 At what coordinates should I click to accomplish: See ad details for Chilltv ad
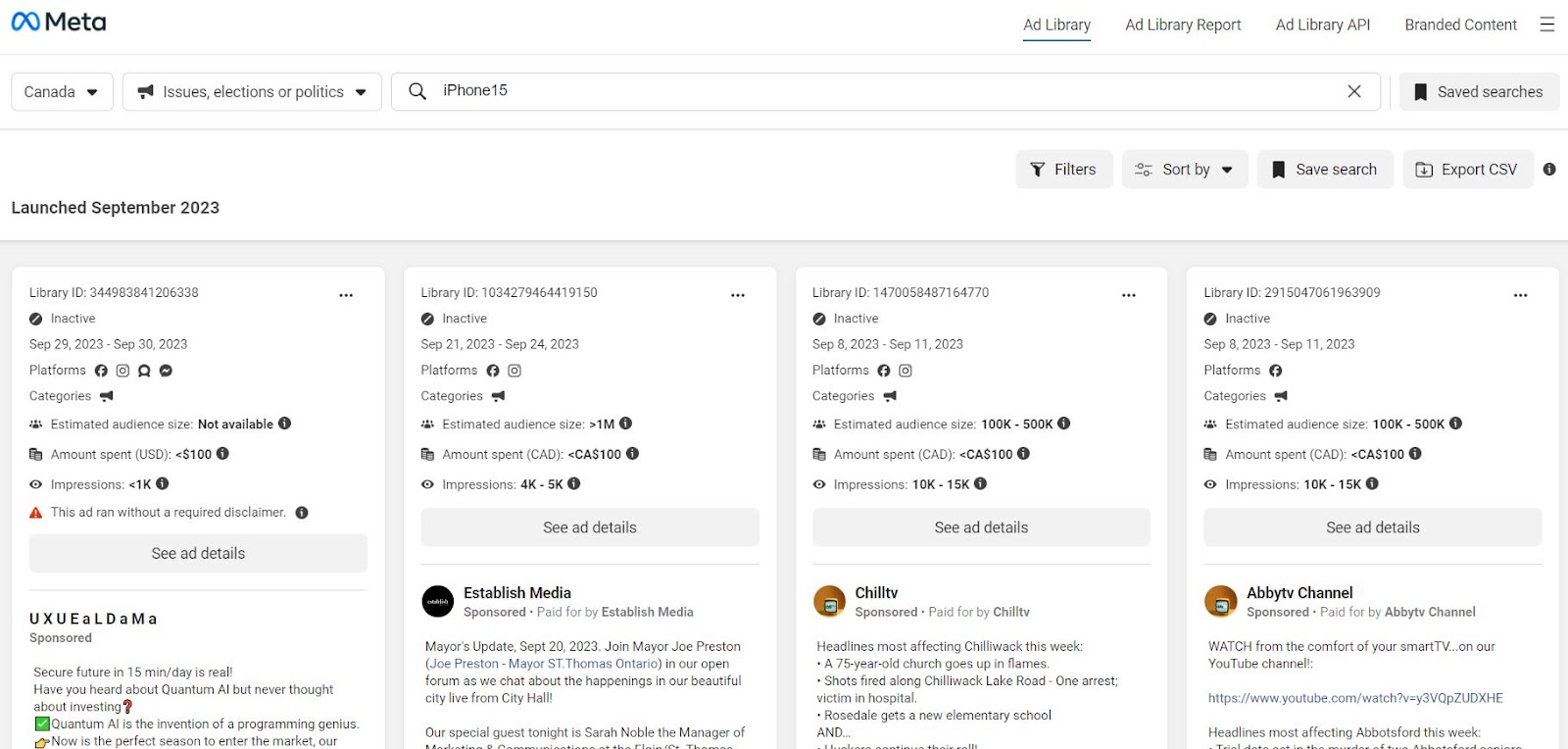coord(981,527)
